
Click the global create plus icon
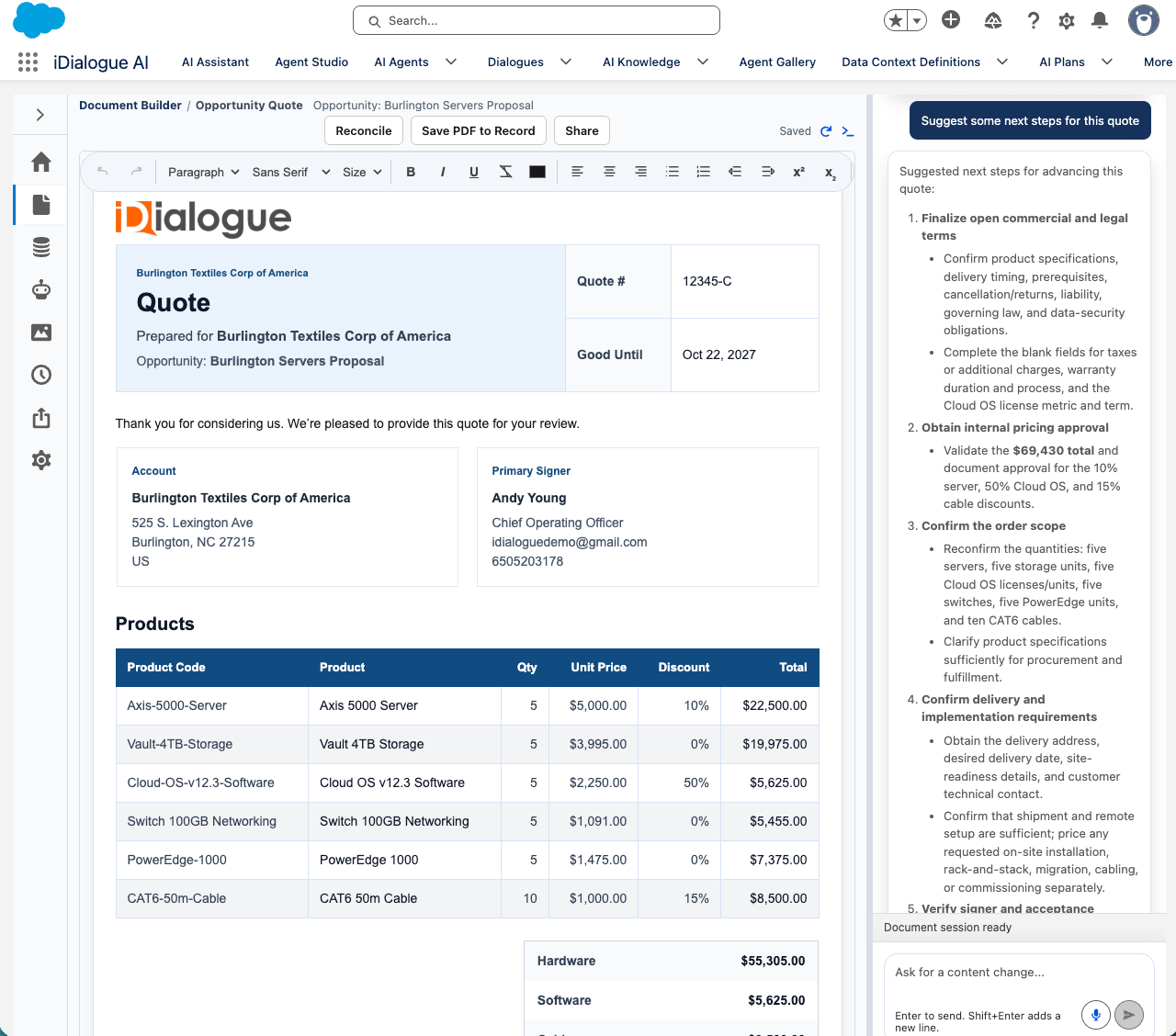coord(951,19)
